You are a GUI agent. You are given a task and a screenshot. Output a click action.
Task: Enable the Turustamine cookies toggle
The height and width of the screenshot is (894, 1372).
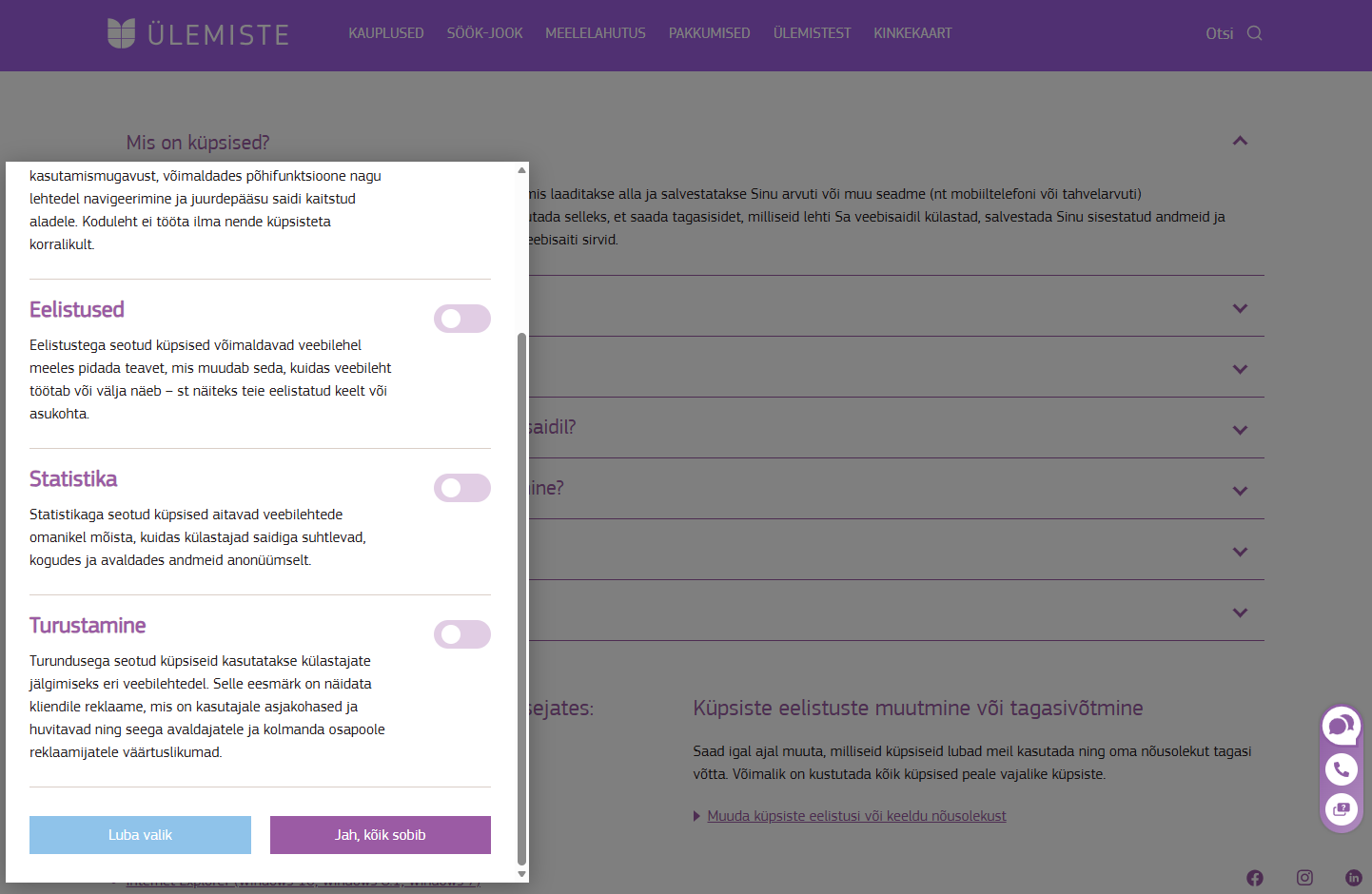click(x=462, y=634)
